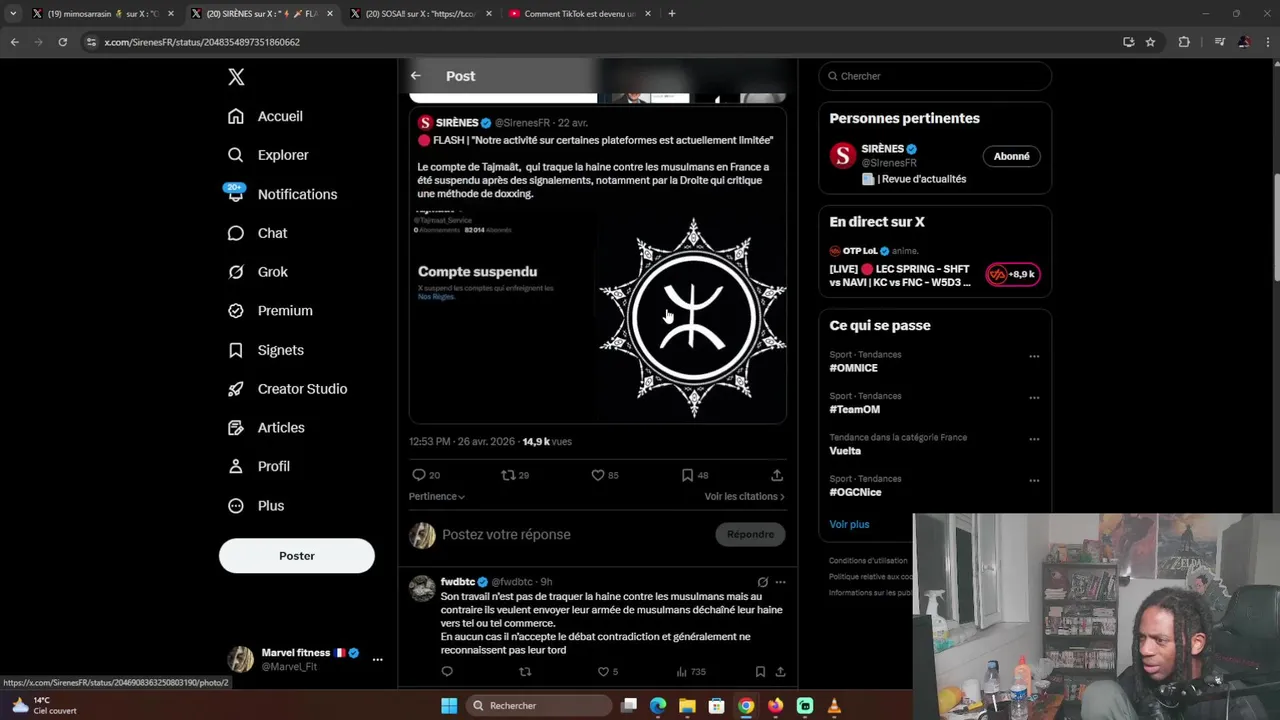Click the white Poster button
Image resolution: width=1280 pixels, height=720 pixels.
tap(297, 556)
